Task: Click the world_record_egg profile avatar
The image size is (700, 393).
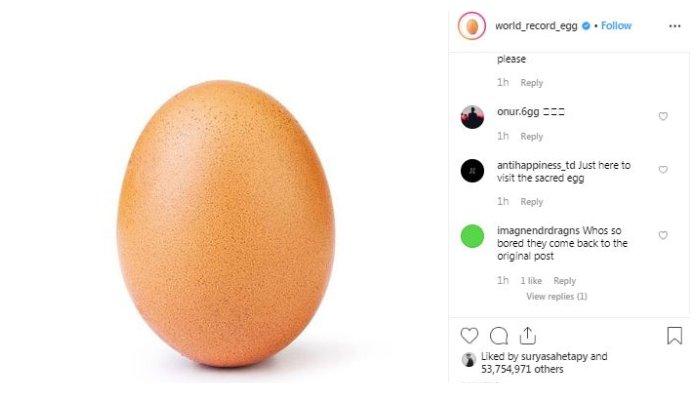Action: pos(472,26)
